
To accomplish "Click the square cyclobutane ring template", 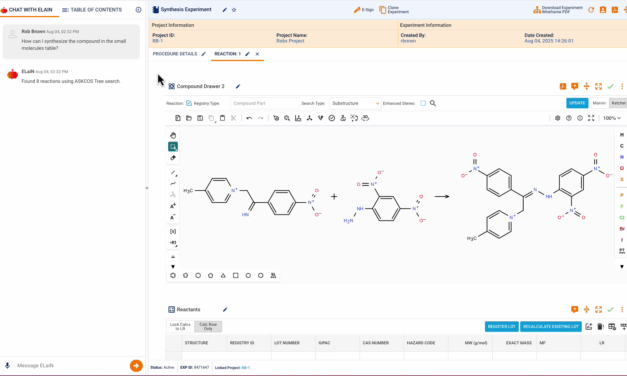I will tap(236, 276).
